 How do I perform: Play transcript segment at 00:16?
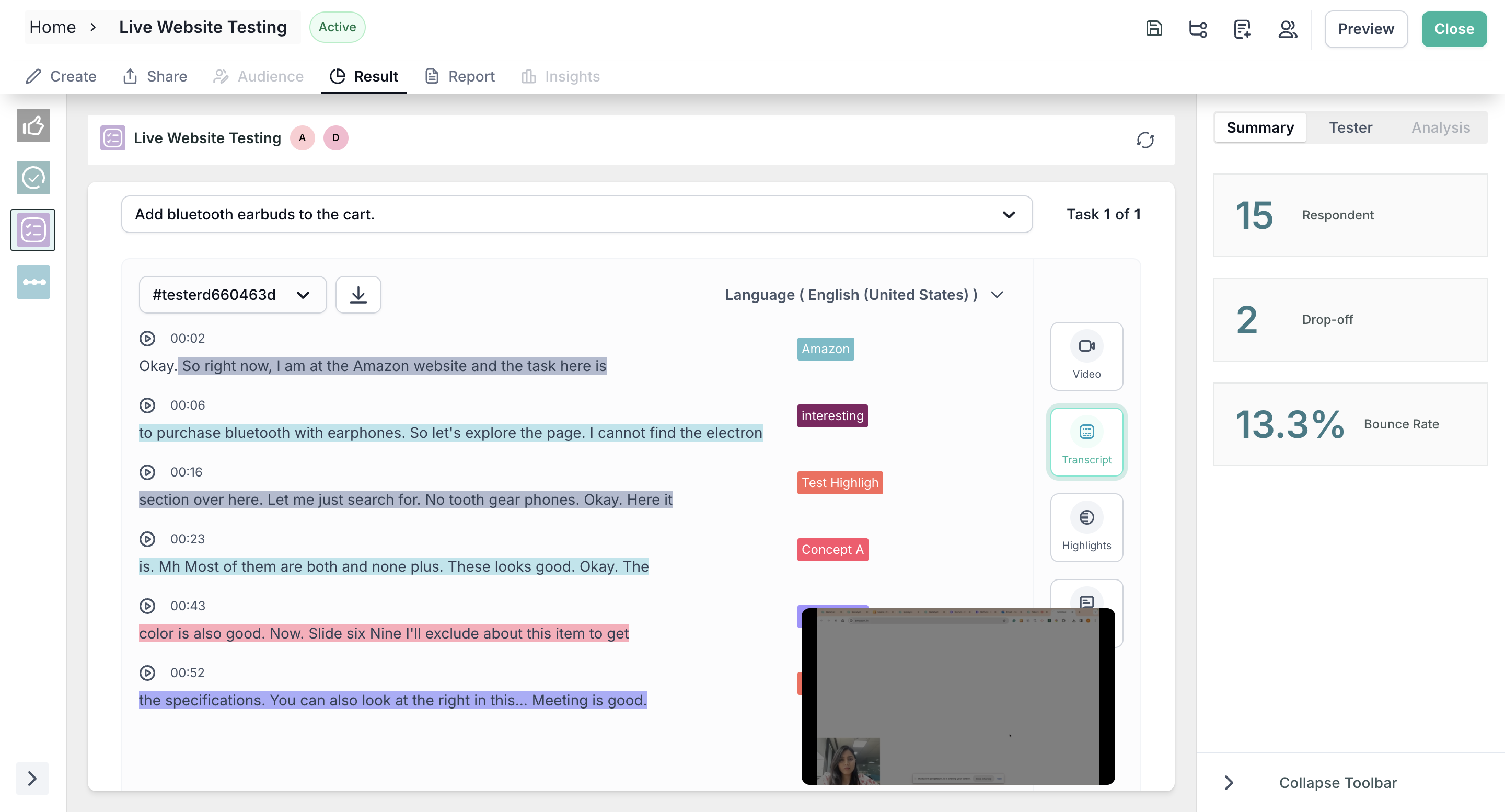(147, 472)
